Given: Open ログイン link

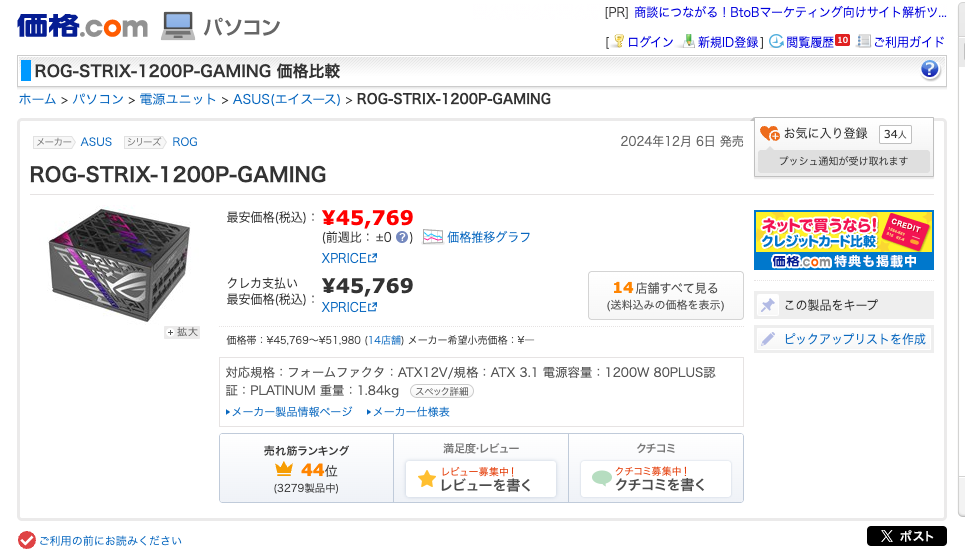Looking at the screenshot, I should click(x=650, y=42).
